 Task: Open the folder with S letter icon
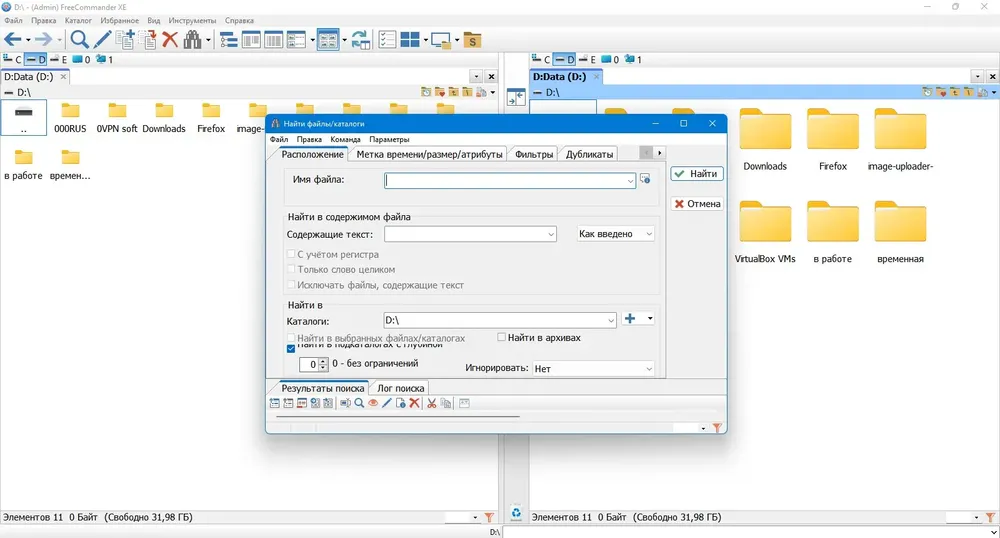472,41
